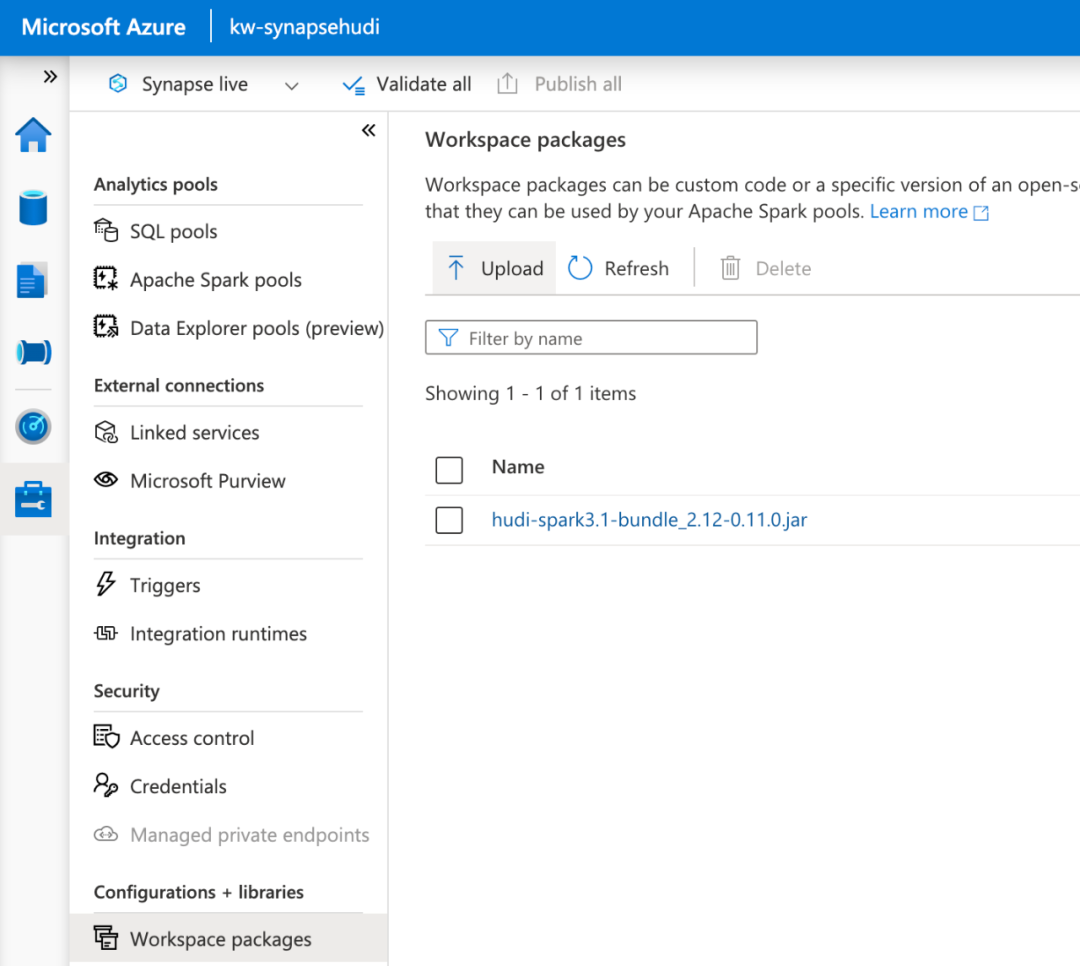The image size is (1080, 966).
Task: Expand the left hub navigation bar
Action: (x=50, y=77)
